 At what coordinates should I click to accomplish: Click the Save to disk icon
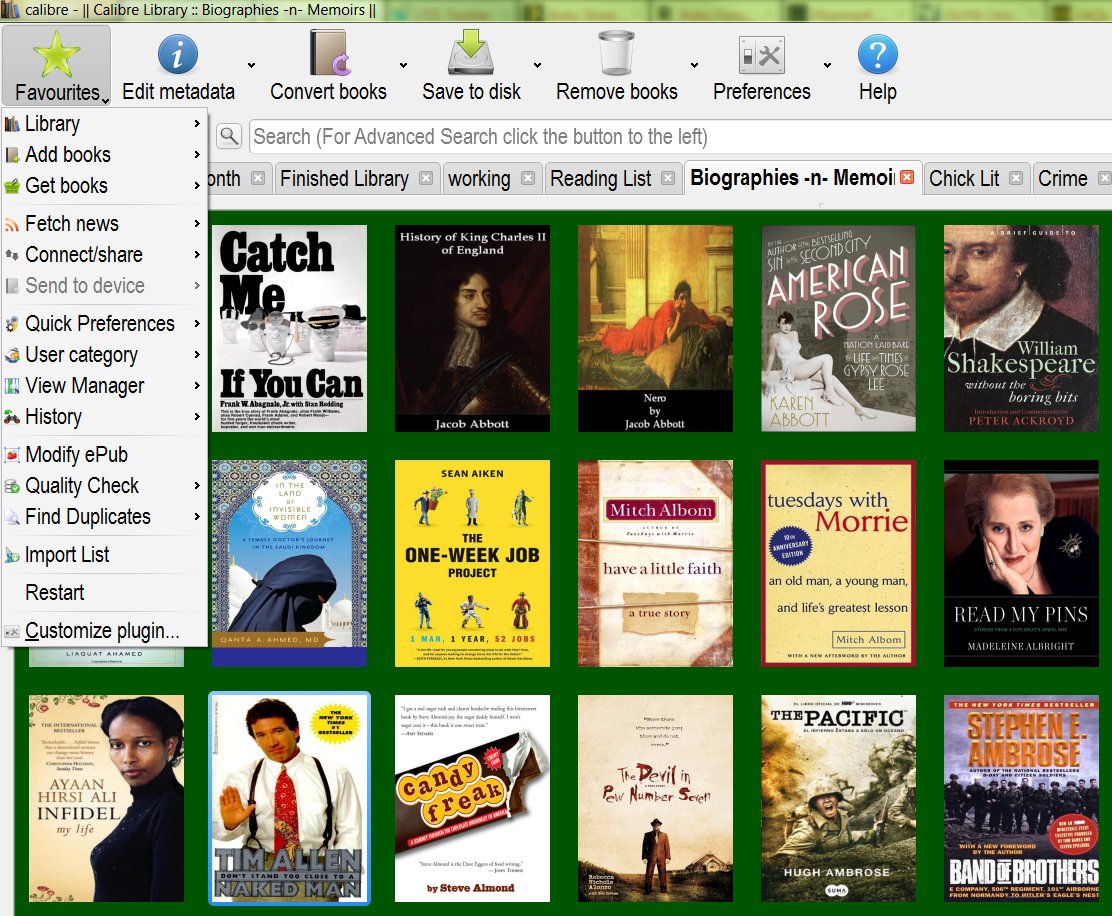pos(471,53)
